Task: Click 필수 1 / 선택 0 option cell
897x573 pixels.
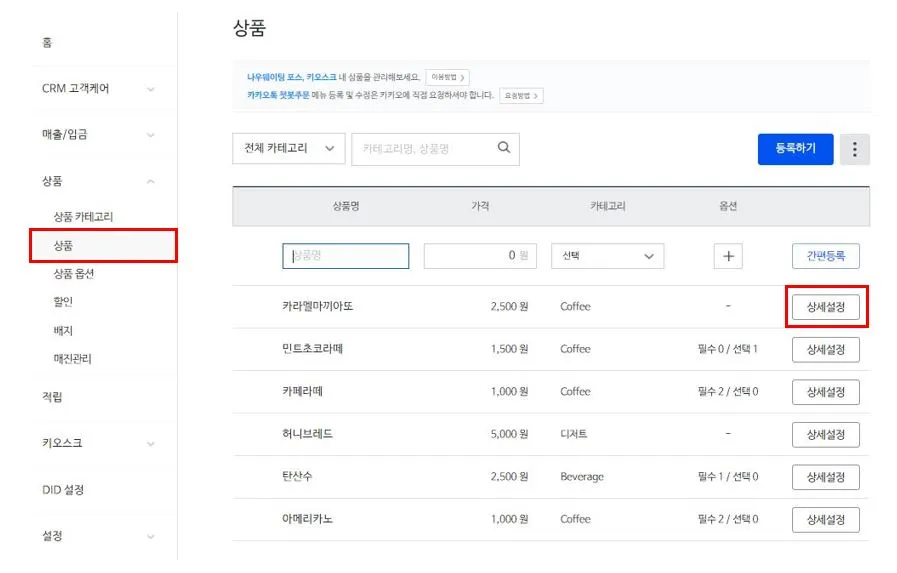Action: [x=728, y=476]
